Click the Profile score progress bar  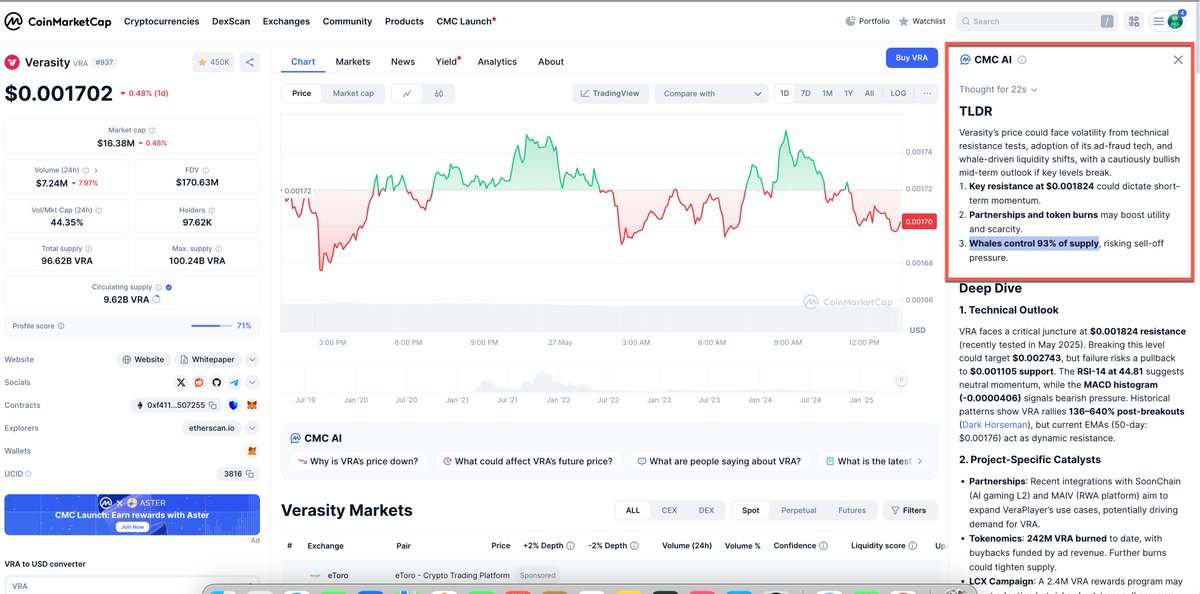tap(211, 326)
